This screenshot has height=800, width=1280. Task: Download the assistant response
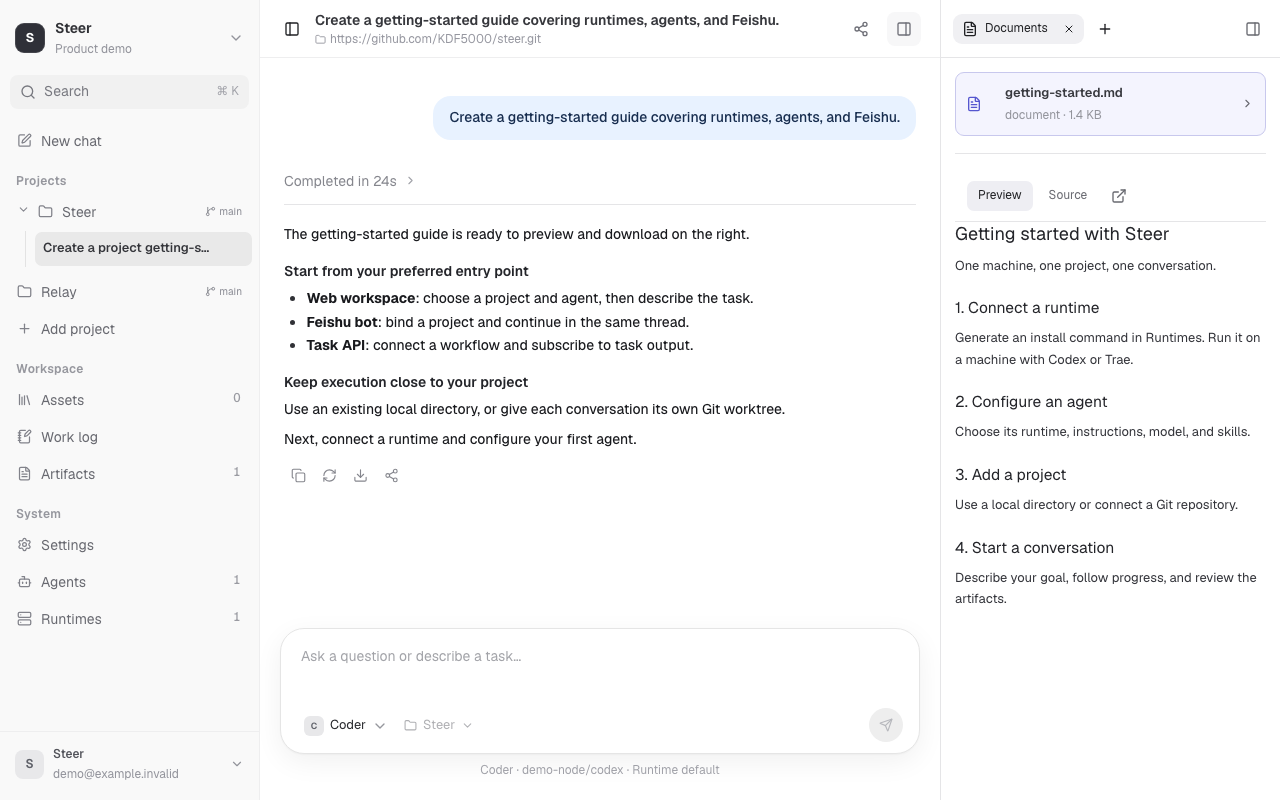pyautogui.click(x=360, y=476)
